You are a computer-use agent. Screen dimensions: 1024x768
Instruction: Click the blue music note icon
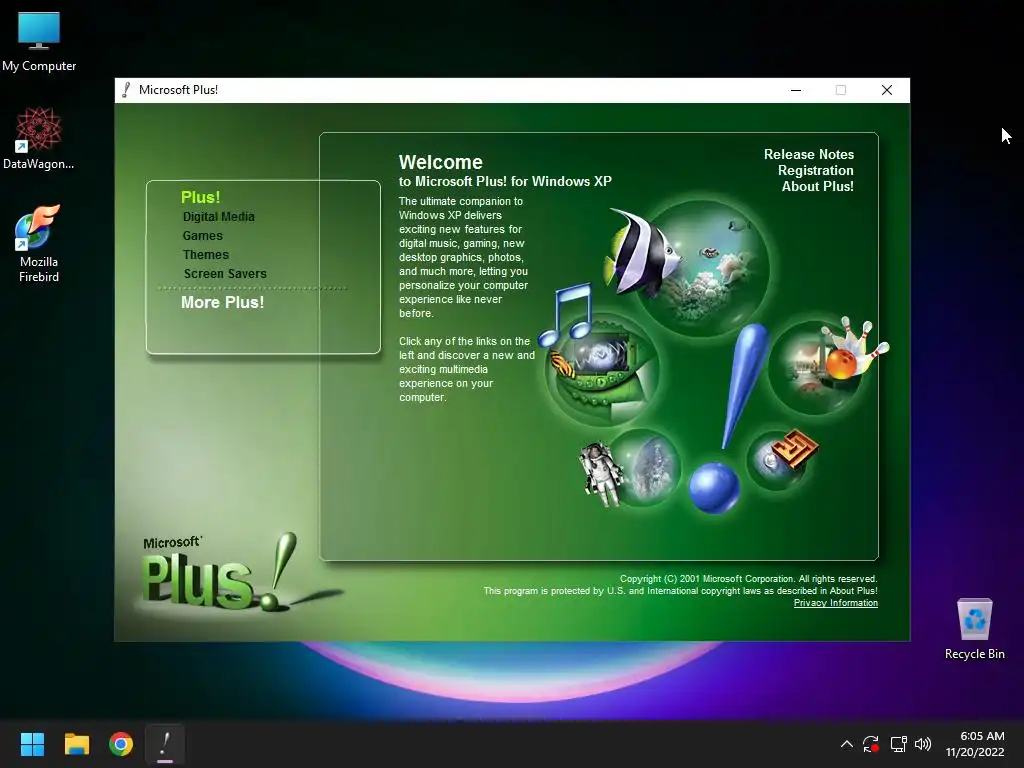coord(566,313)
